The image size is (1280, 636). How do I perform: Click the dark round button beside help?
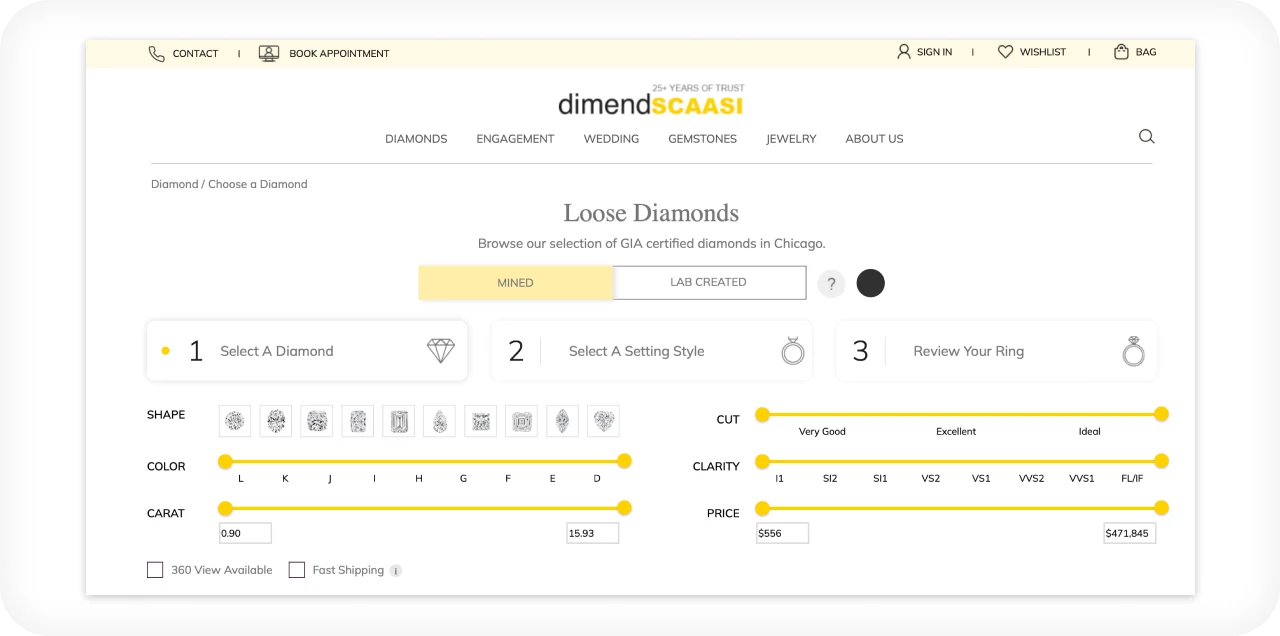coord(871,283)
